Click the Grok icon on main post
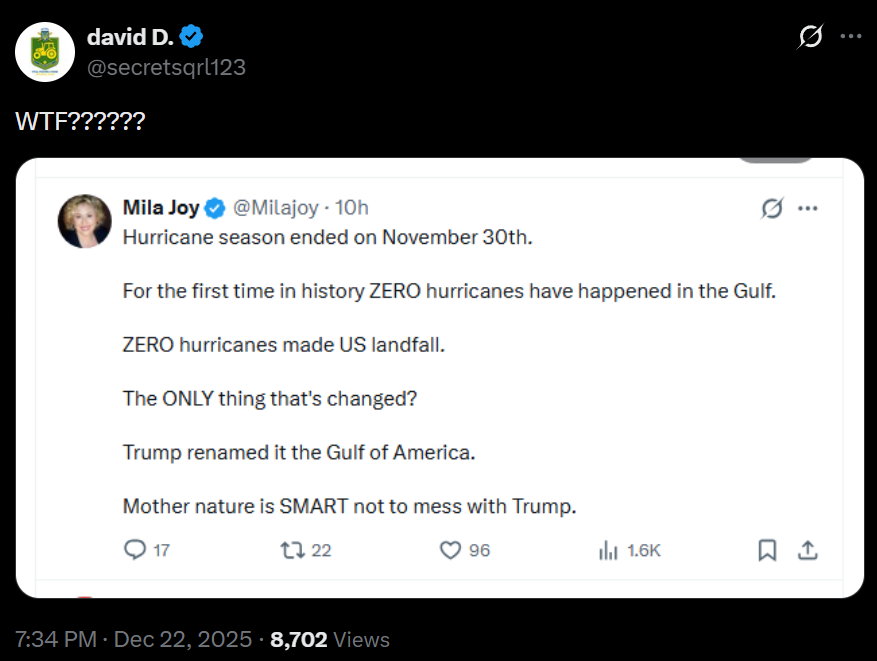Image resolution: width=877 pixels, height=661 pixels. (810, 37)
